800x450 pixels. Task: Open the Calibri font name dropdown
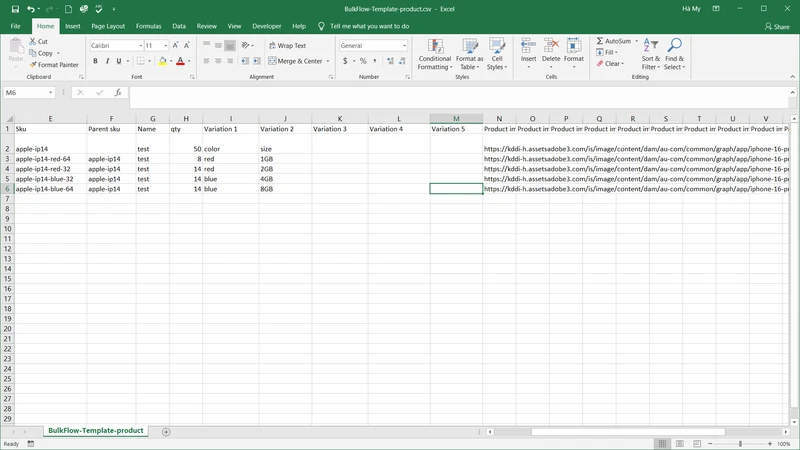[x=138, y=46]
